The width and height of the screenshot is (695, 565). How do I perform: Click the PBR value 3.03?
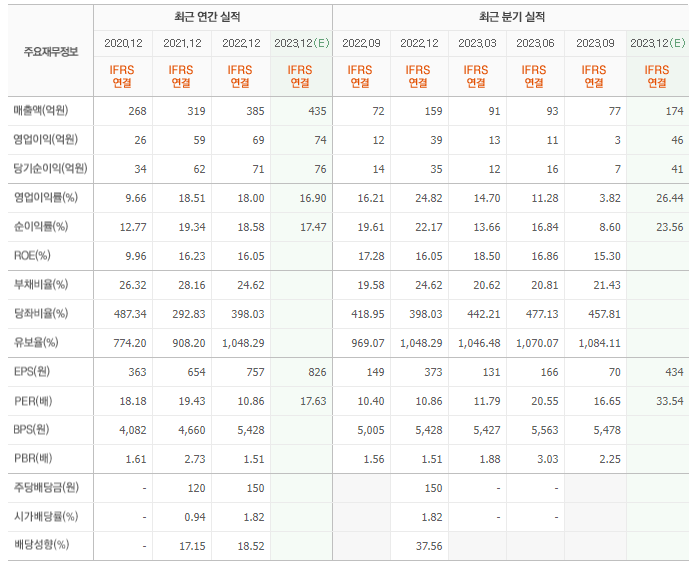click(x=548, y=459)
